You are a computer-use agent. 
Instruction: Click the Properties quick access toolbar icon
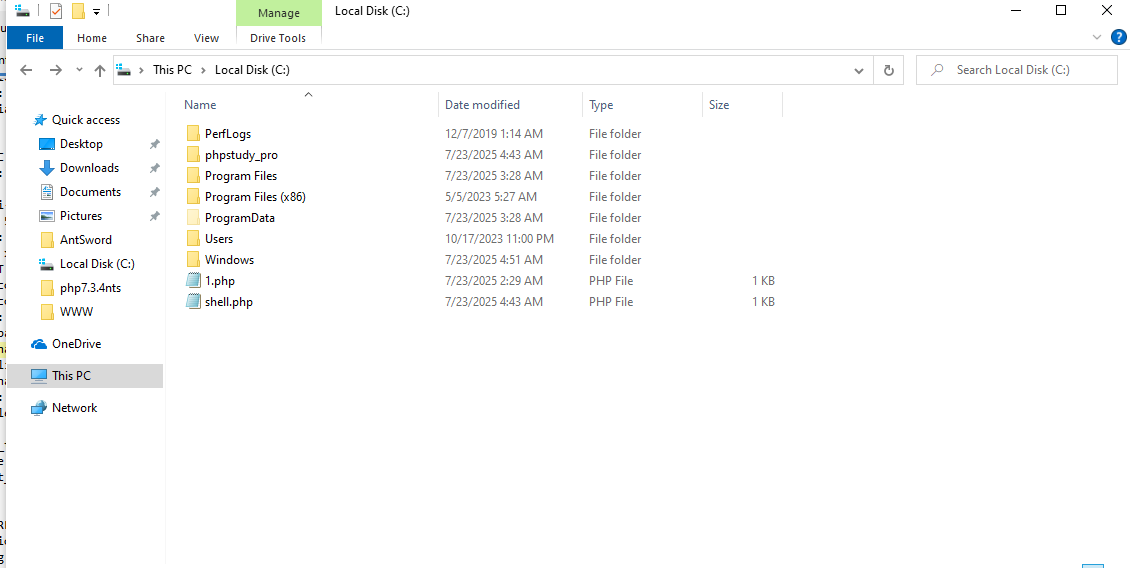56,11
